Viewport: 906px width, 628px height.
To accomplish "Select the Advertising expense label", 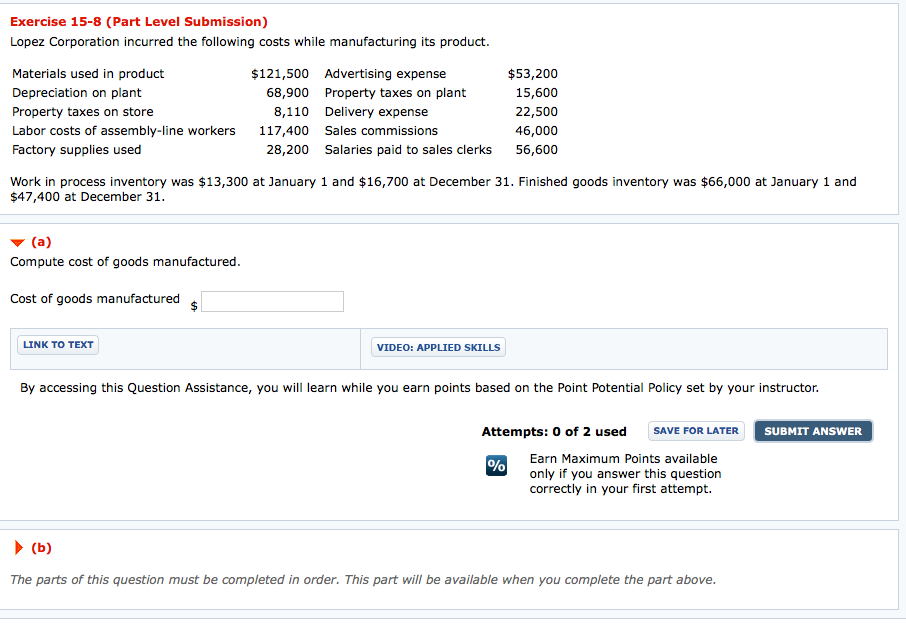I will tap(386, 74).
